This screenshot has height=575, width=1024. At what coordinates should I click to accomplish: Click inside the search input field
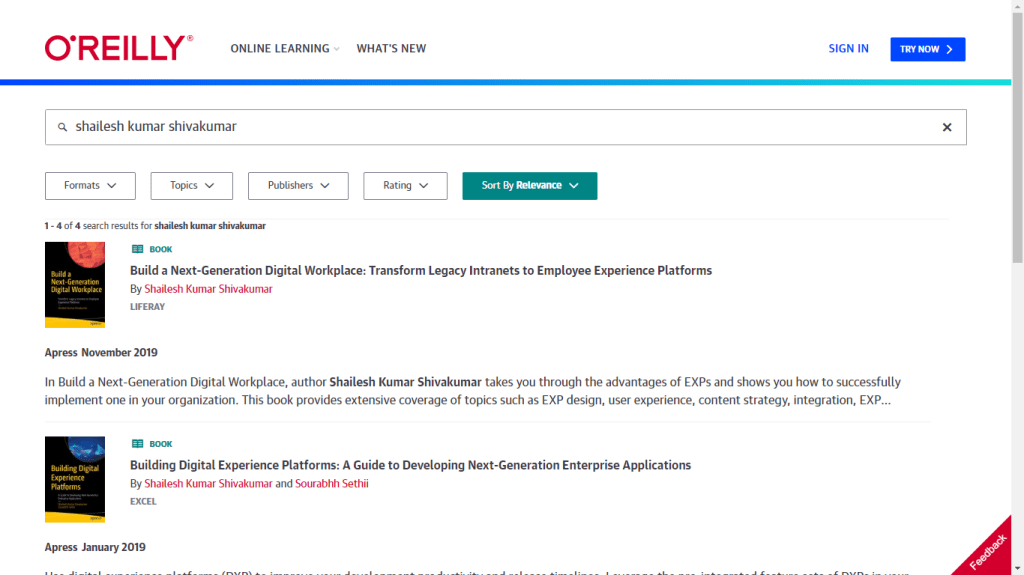(500, 127)
